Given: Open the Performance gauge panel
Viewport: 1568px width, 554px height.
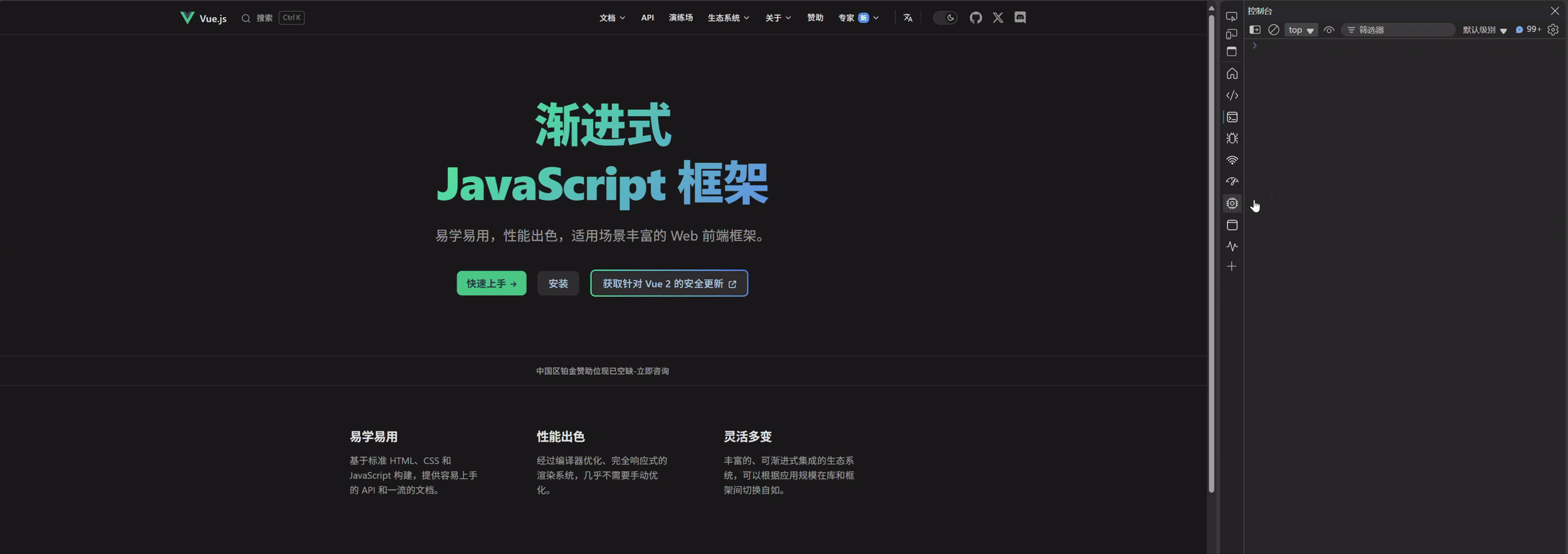Looking at the screenshot, I should coord(1232,182).
